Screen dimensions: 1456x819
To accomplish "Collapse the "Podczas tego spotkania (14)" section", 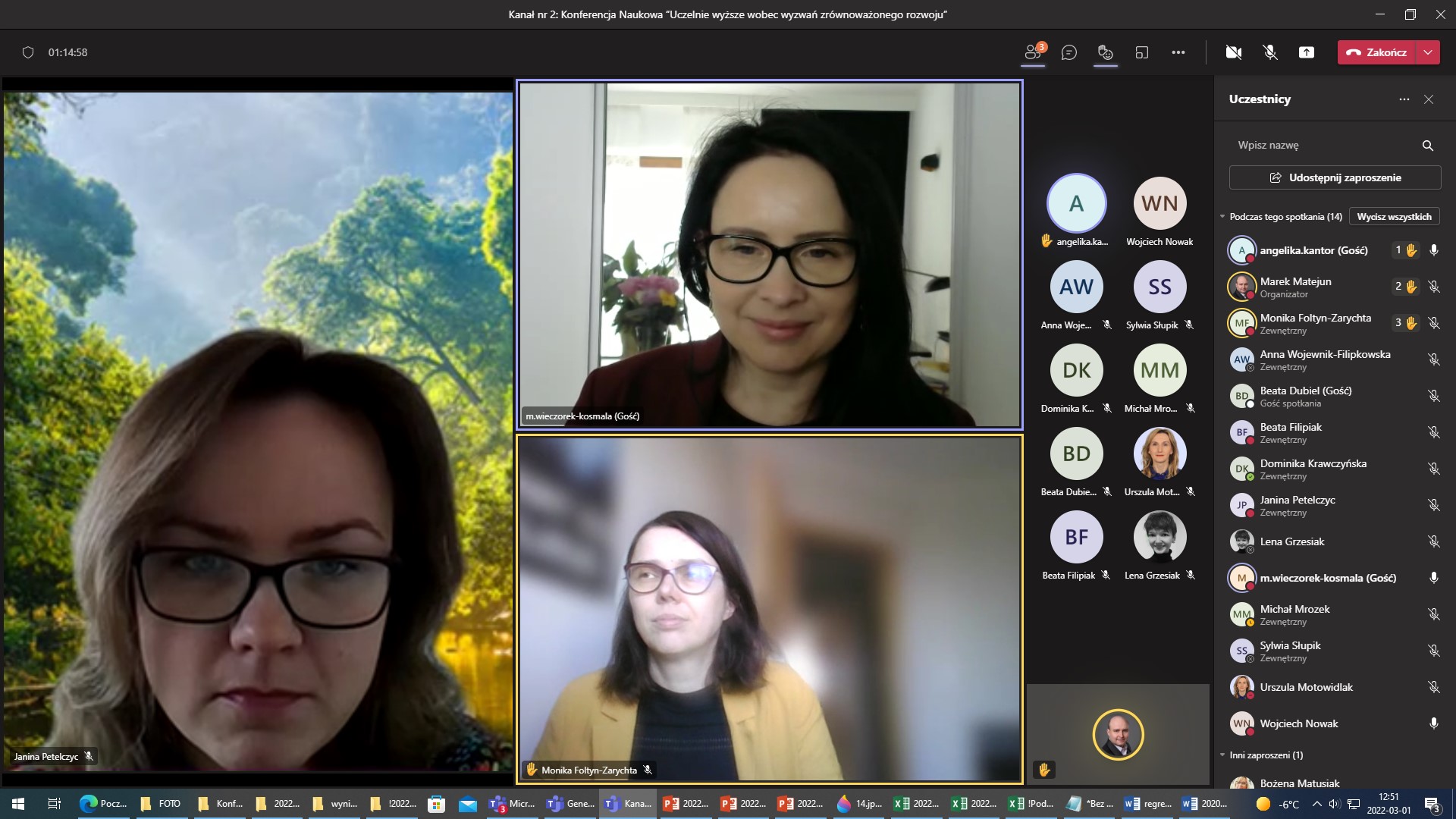I will click(1222, 216).
